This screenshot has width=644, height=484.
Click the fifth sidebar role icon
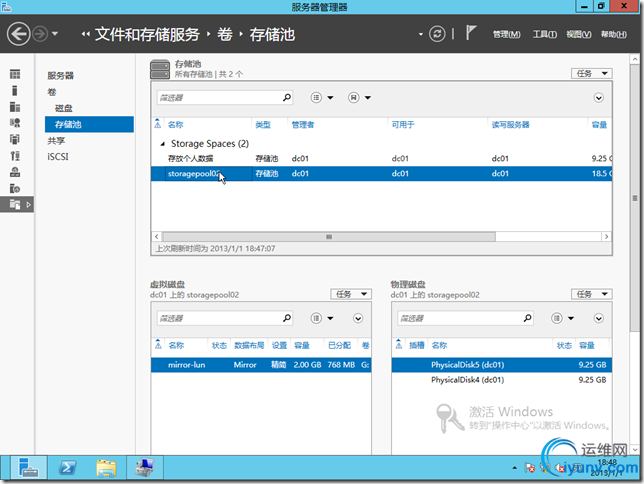click(x=15, y=139)
